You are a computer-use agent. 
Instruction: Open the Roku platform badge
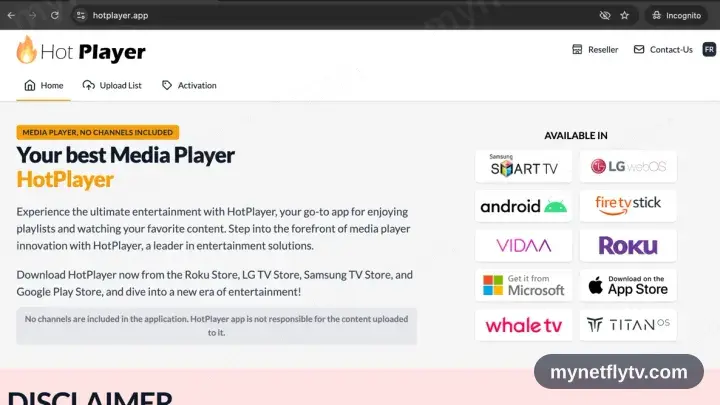click(628, 246)
